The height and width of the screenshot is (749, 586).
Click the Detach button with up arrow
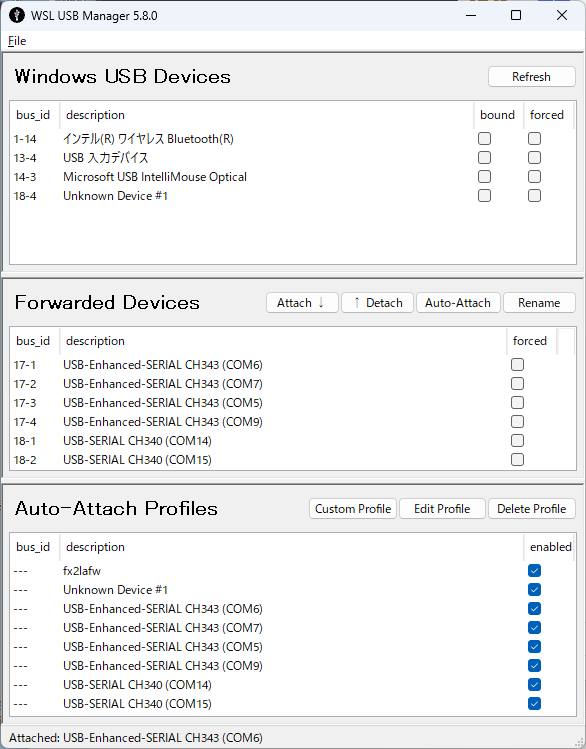pos(377,303)
